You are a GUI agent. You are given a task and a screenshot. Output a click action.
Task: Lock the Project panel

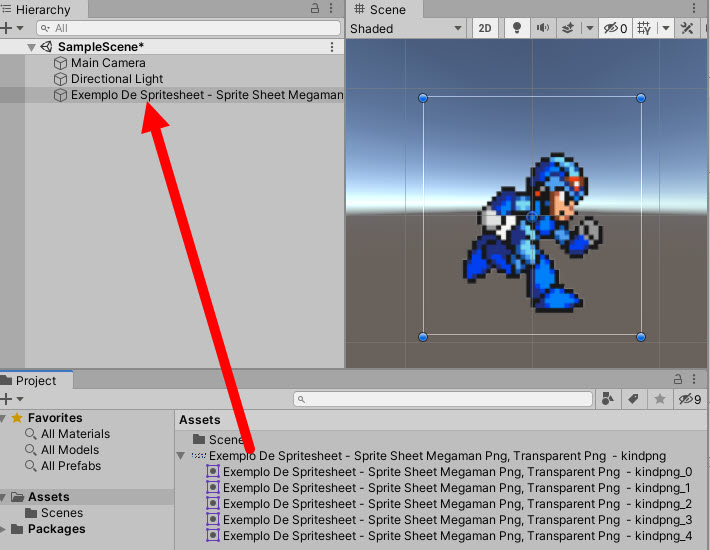pos(677,379)
